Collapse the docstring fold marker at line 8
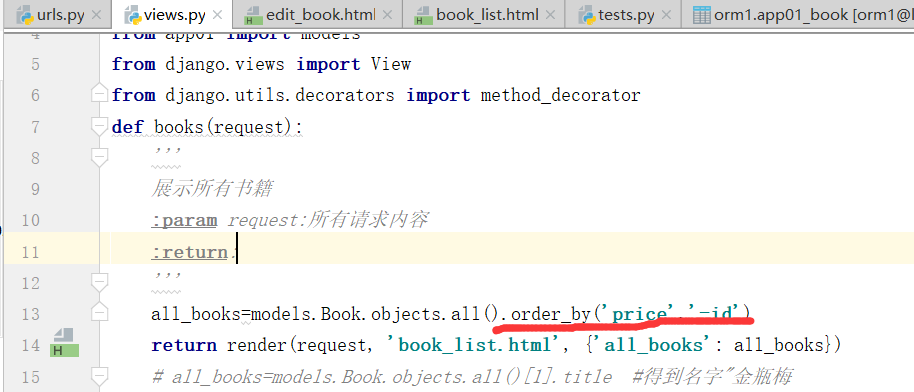 point(100,158)
